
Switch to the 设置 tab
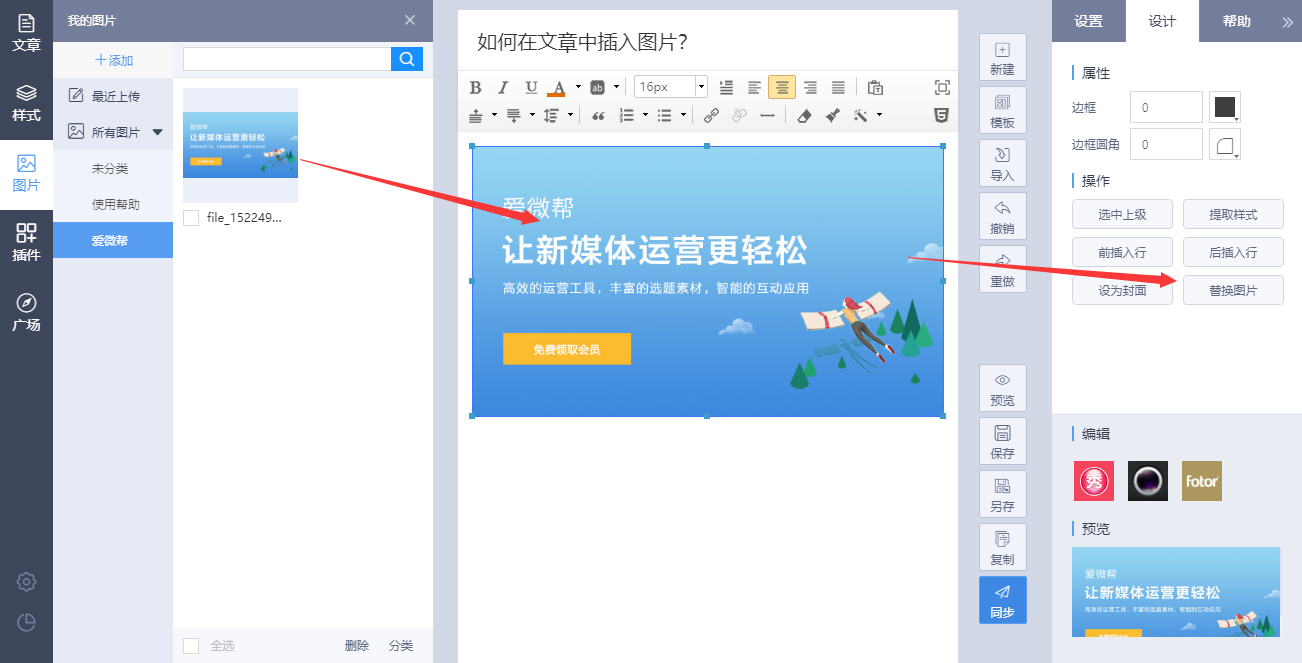click(1088, 21)
